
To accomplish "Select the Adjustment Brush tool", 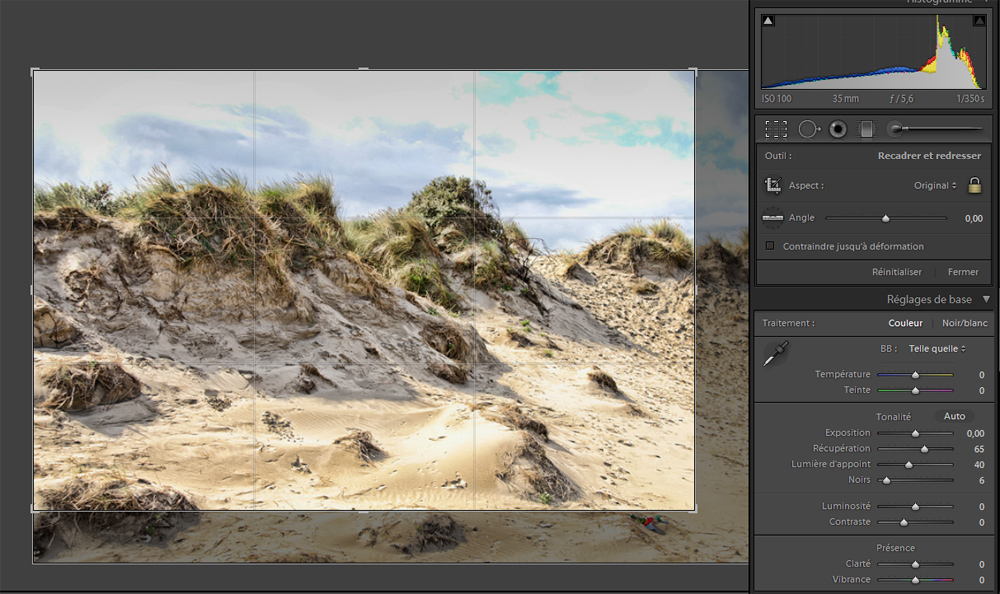I will (935, 130).
